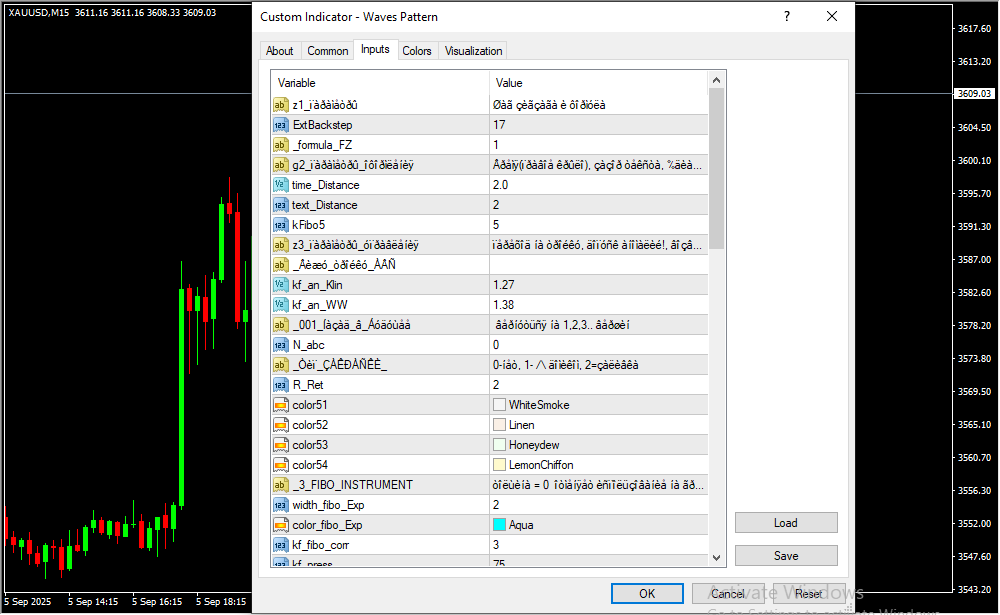Click the help question mark in title bar
This screenshot has height=615, width=1000.
(787, 17)
